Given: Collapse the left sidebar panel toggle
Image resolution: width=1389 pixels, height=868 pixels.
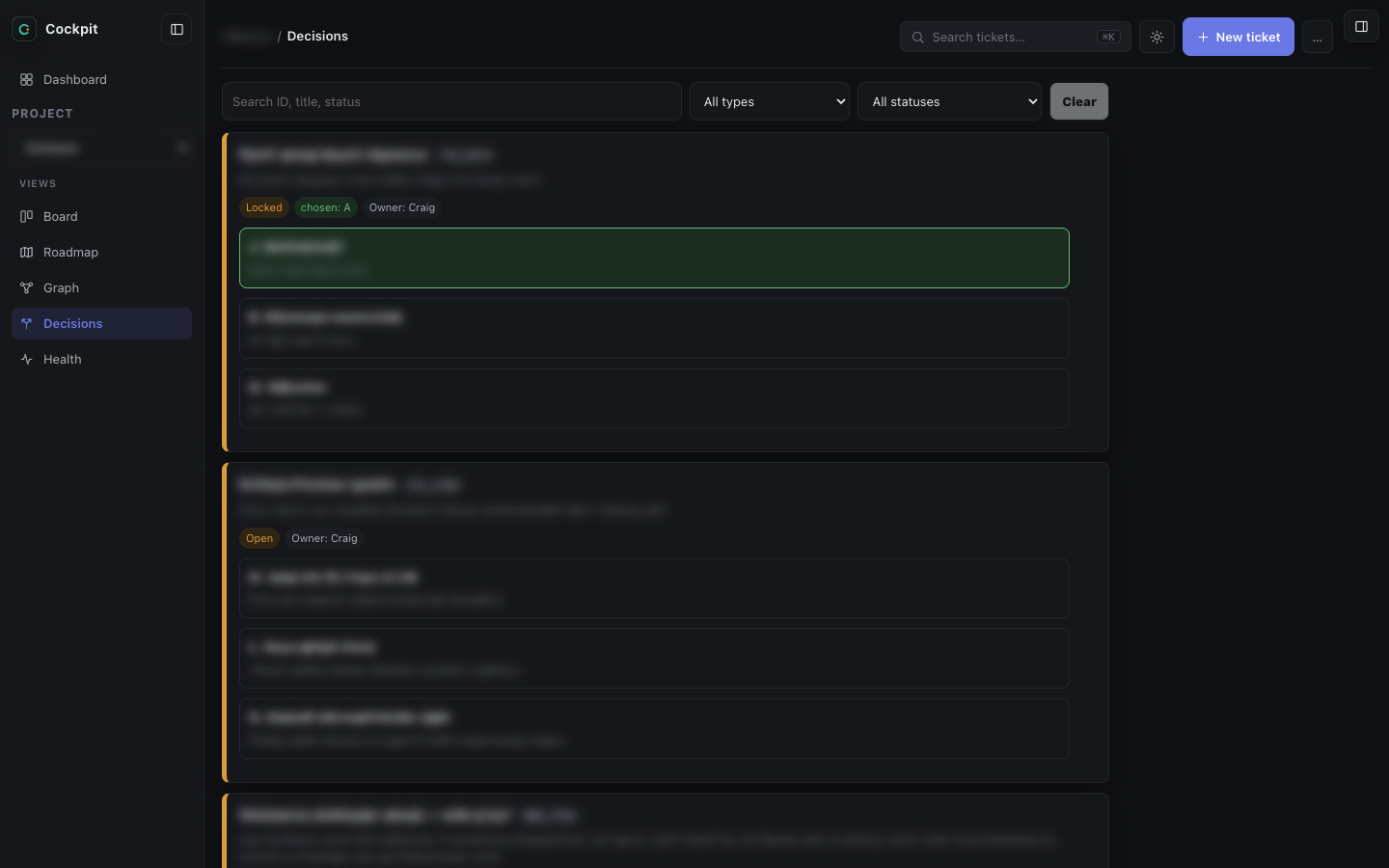Looking at the screenshot, I should [x=177, y=29].
